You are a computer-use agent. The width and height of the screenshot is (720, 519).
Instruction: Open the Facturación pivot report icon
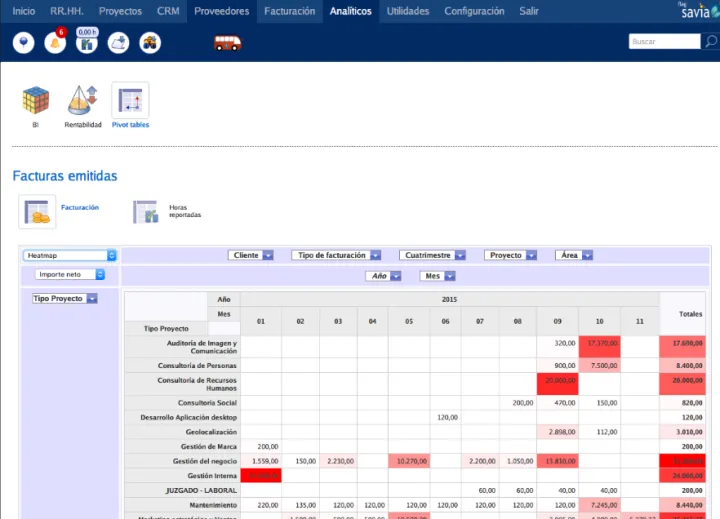37,211
